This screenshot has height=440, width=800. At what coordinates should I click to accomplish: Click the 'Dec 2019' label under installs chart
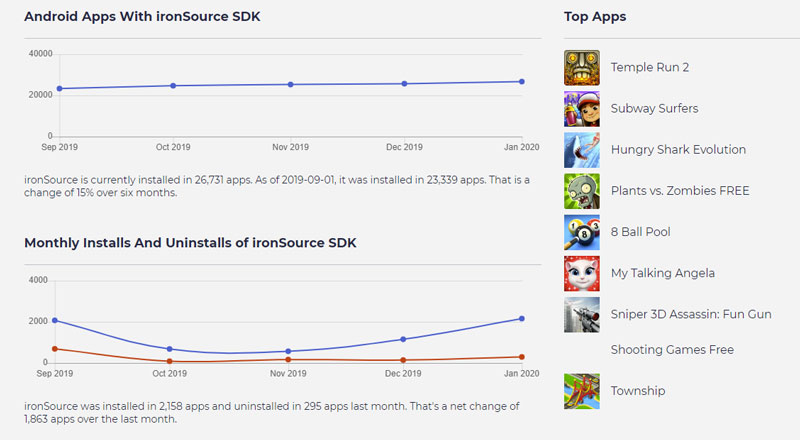[x=403, y=374]
